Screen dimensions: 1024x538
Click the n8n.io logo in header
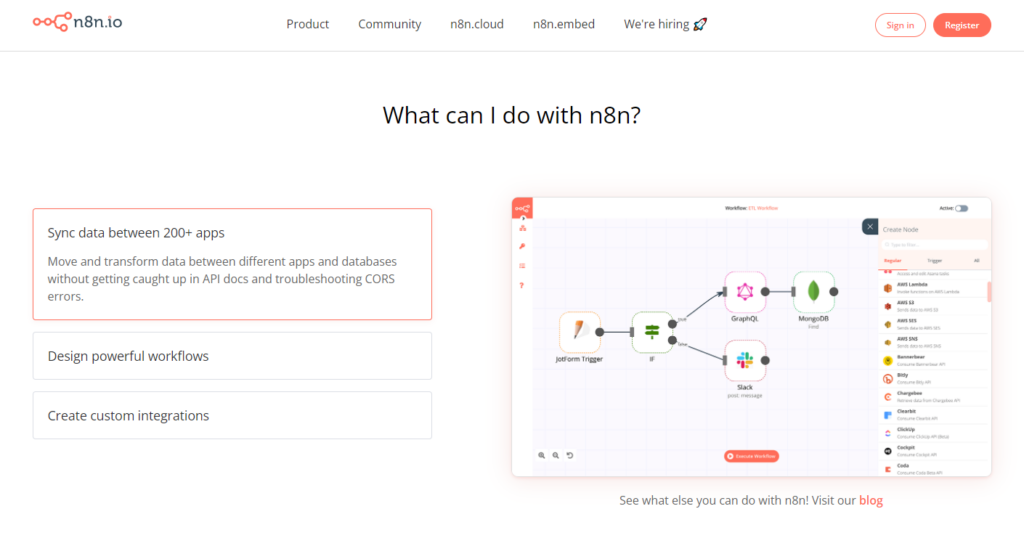[77, 22]
